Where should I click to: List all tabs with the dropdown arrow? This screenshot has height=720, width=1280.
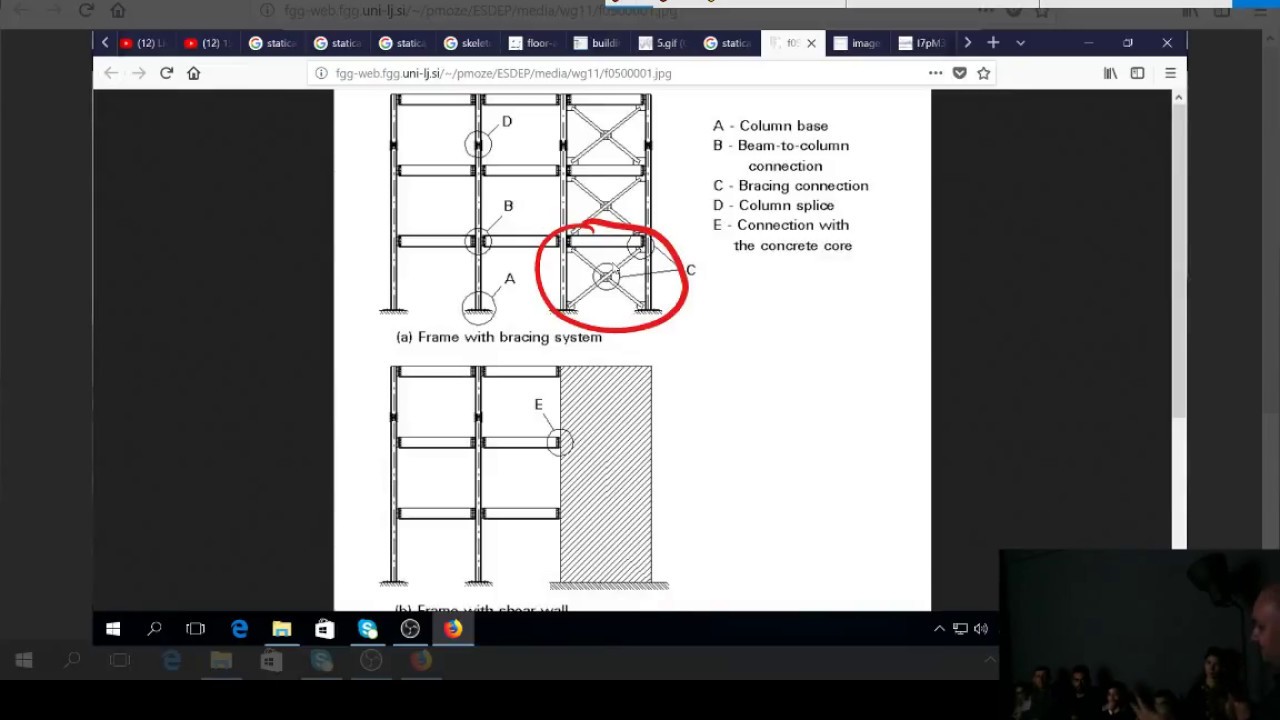click(x=1020, y=43)
